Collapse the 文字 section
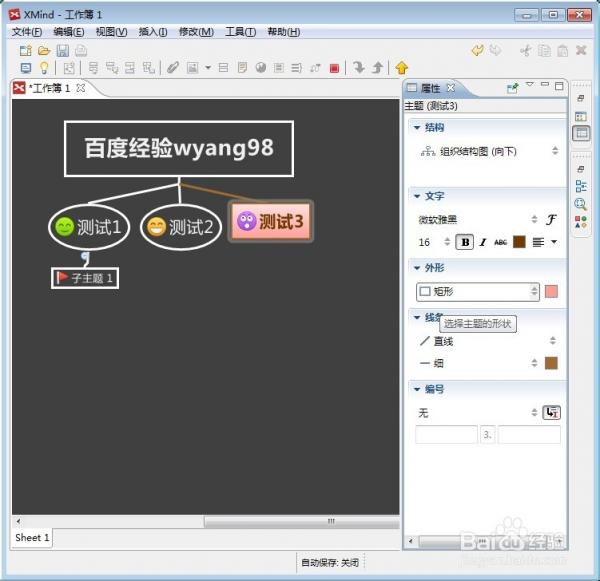This screenshot has width=600, height=581. pyautogui.click(x=417, y=196)
